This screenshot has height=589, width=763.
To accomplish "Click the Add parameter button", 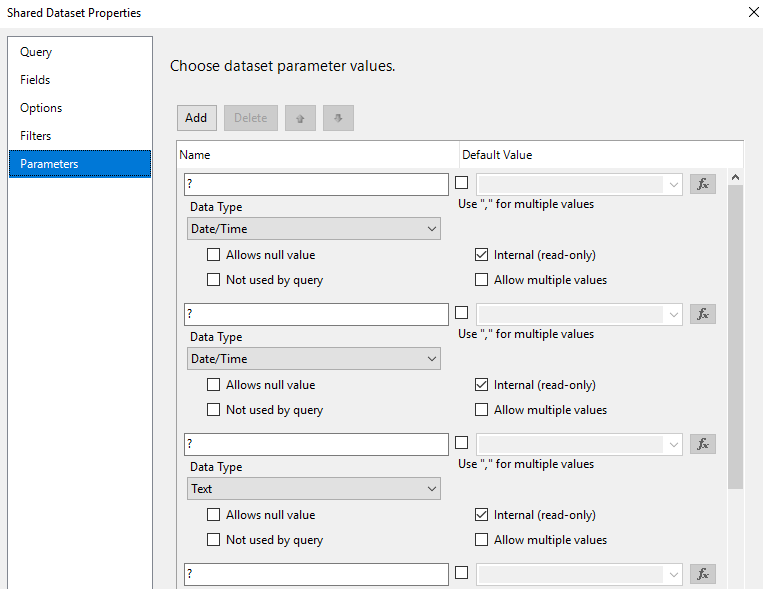I will tap(196, 118).
